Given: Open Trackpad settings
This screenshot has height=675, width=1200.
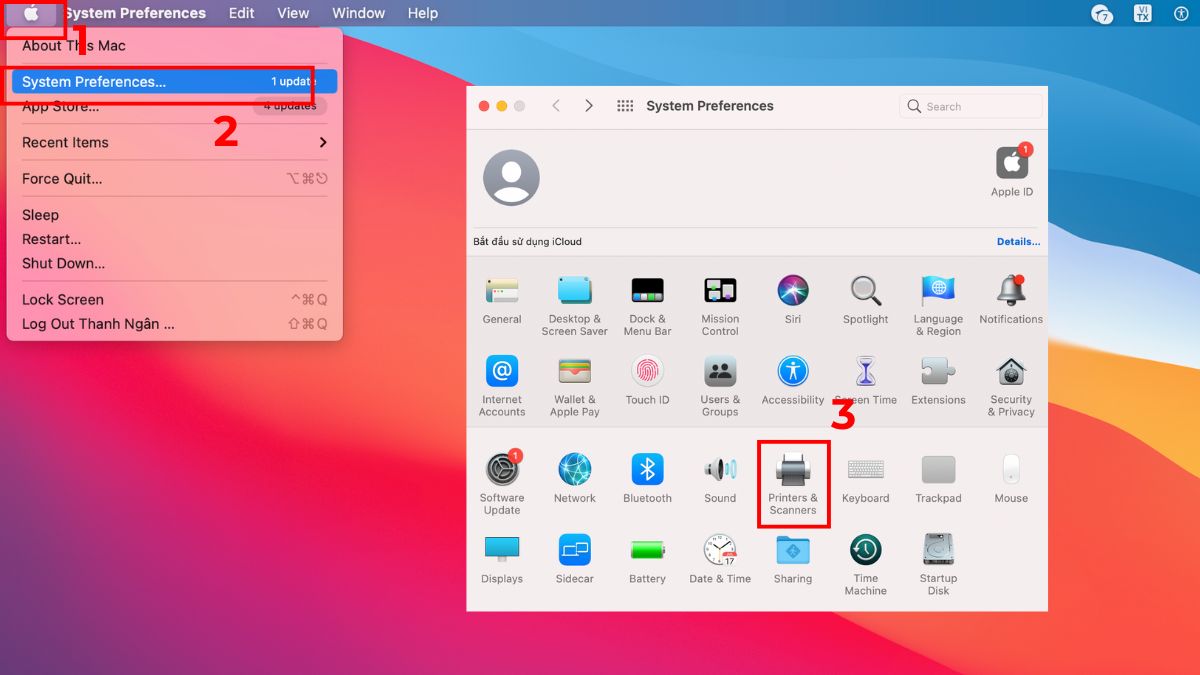Looking at the screenshot, I should click(x=938, y=479).
